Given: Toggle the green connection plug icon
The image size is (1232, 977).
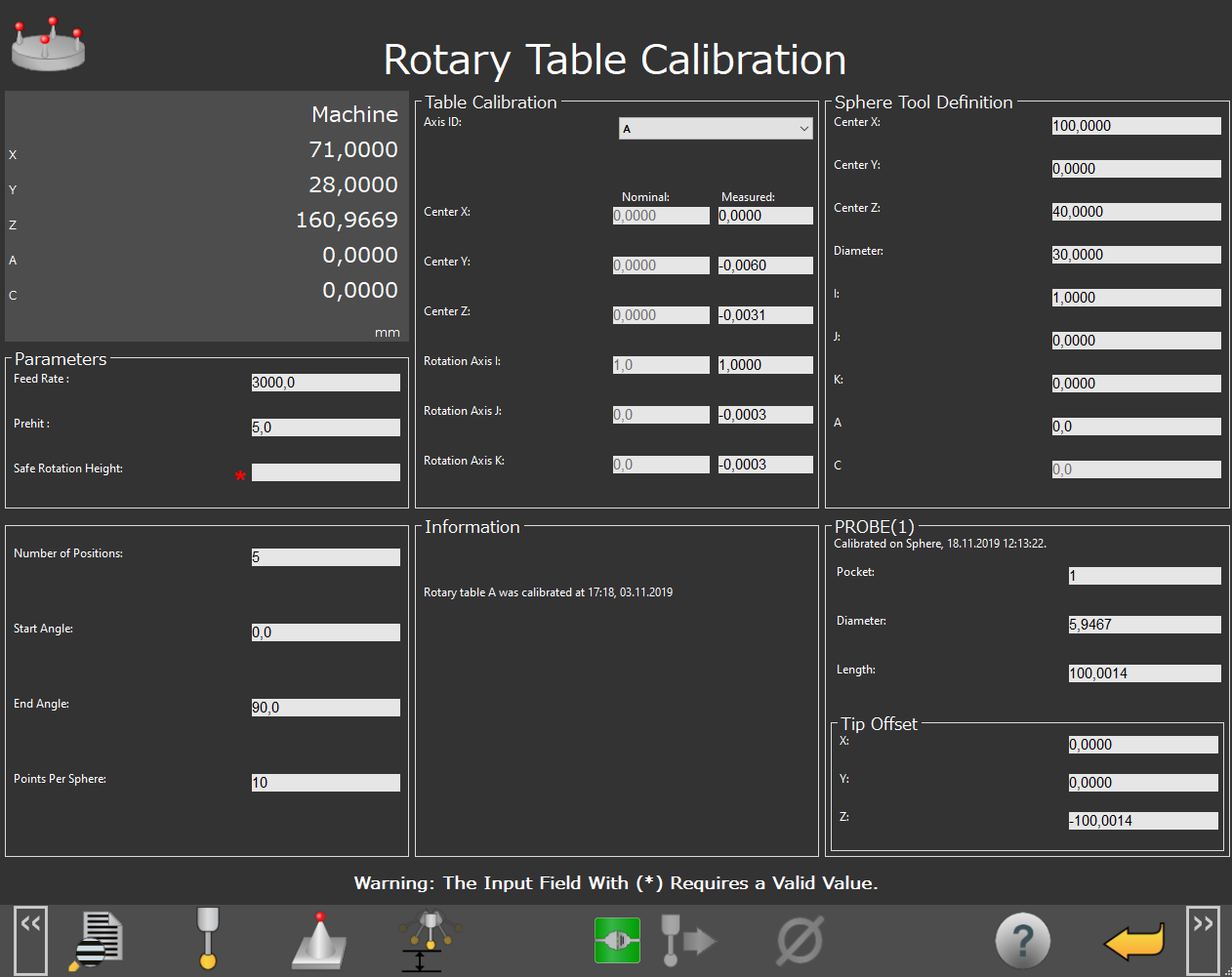Looking at the screenshot, I should pyautogui.click(x=617, y=941).
